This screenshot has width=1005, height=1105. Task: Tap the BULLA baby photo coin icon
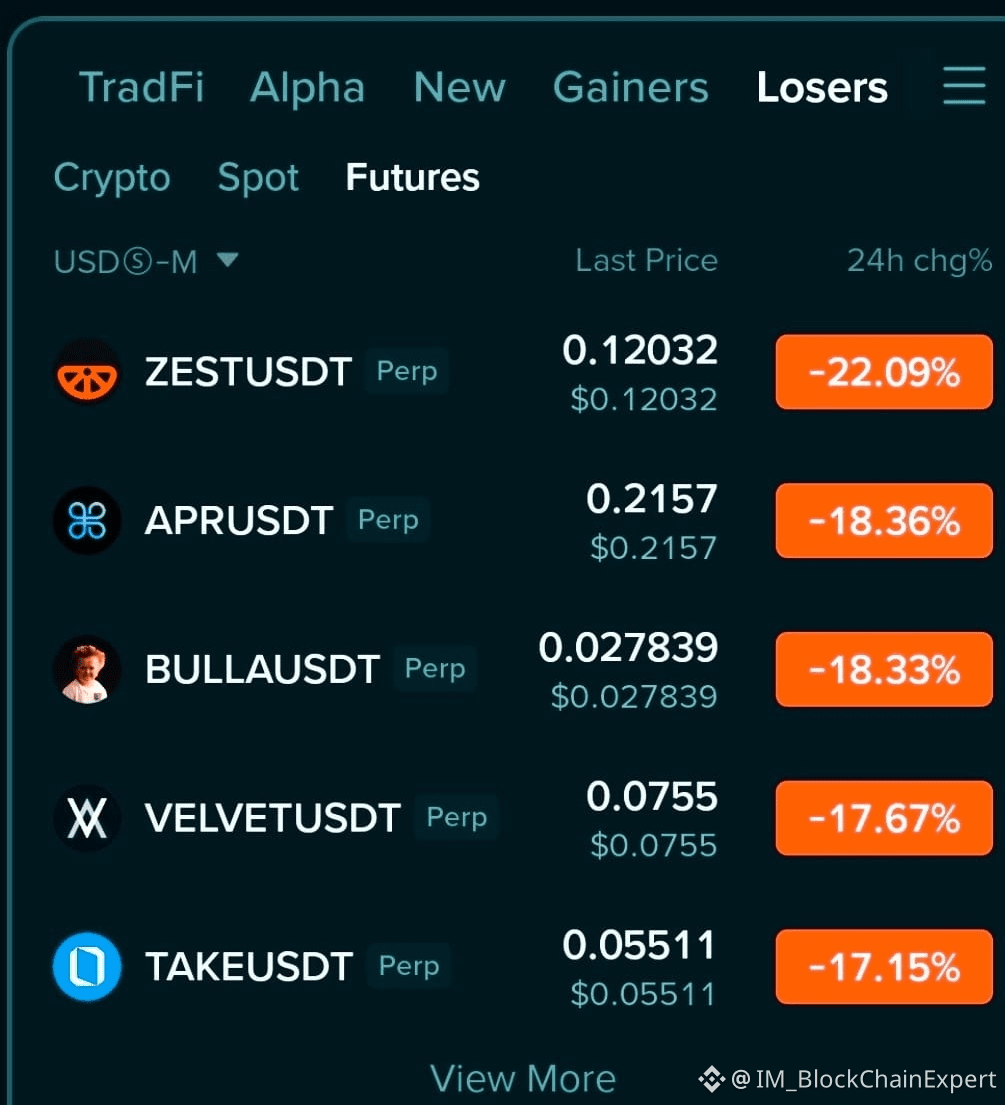[87, 669]
